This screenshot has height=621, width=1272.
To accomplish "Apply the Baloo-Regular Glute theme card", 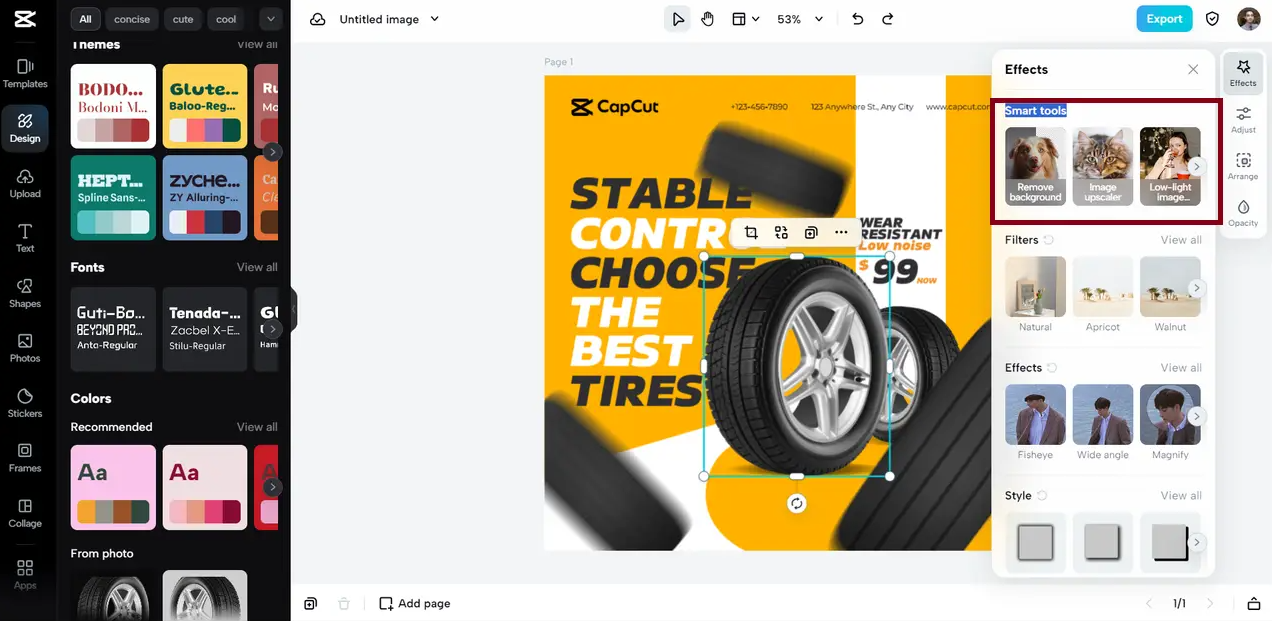I will 205,106.
